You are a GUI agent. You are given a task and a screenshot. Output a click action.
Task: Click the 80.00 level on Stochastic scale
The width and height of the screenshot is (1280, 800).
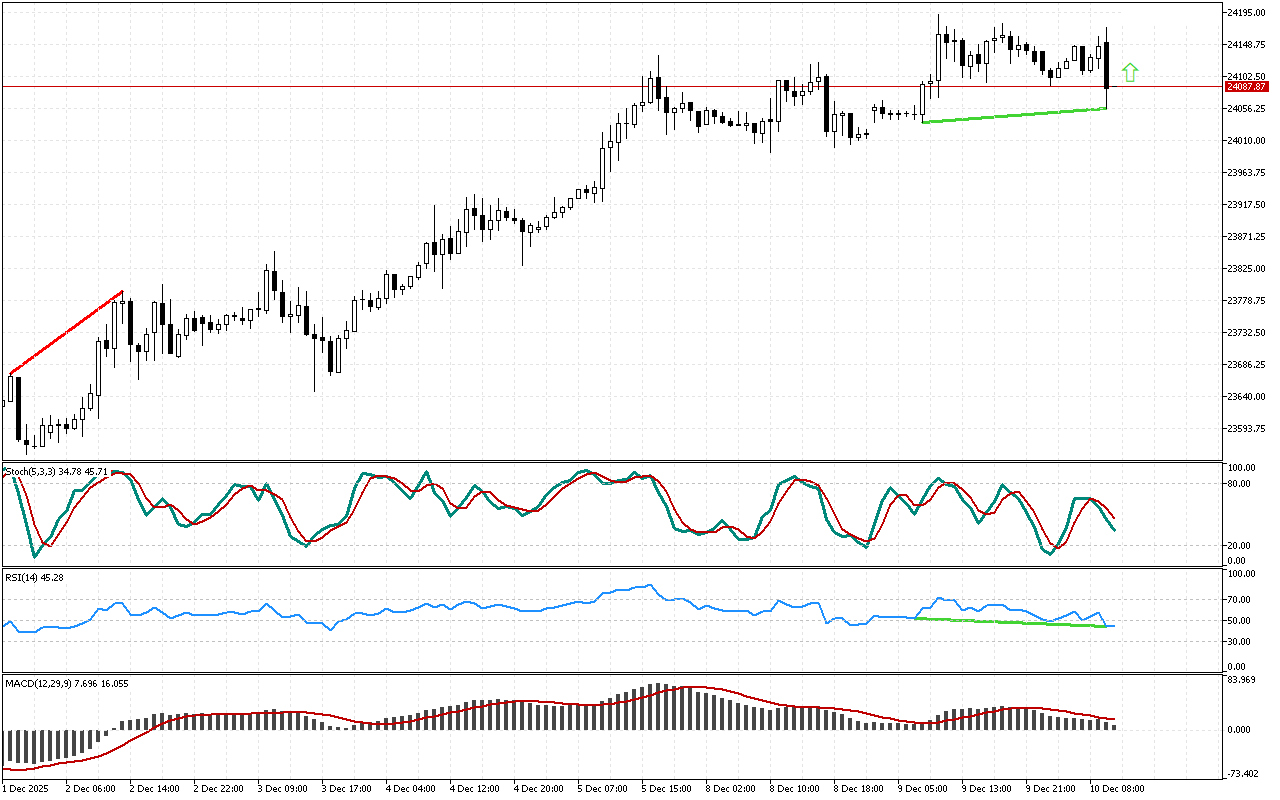point(1241,484)
